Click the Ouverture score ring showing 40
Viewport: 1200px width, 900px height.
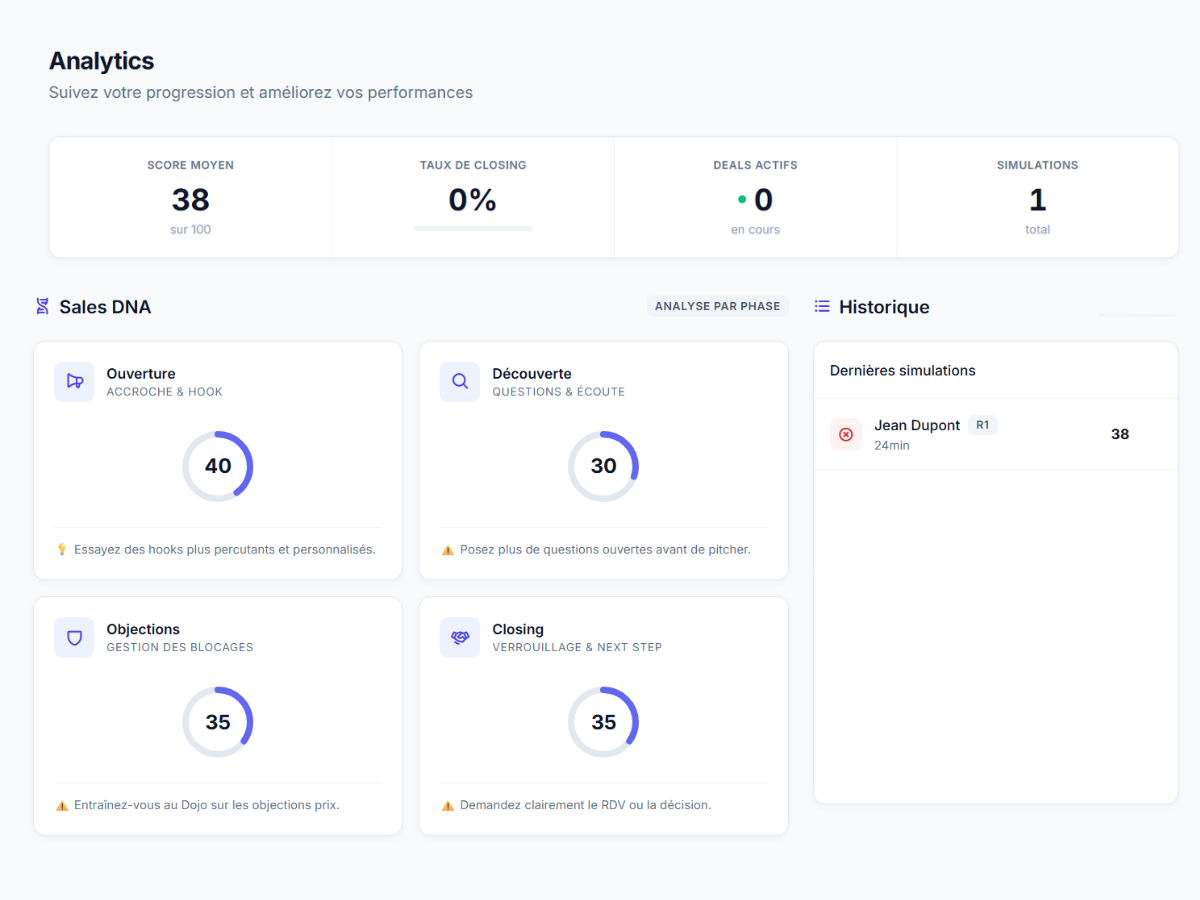[218, 466]
